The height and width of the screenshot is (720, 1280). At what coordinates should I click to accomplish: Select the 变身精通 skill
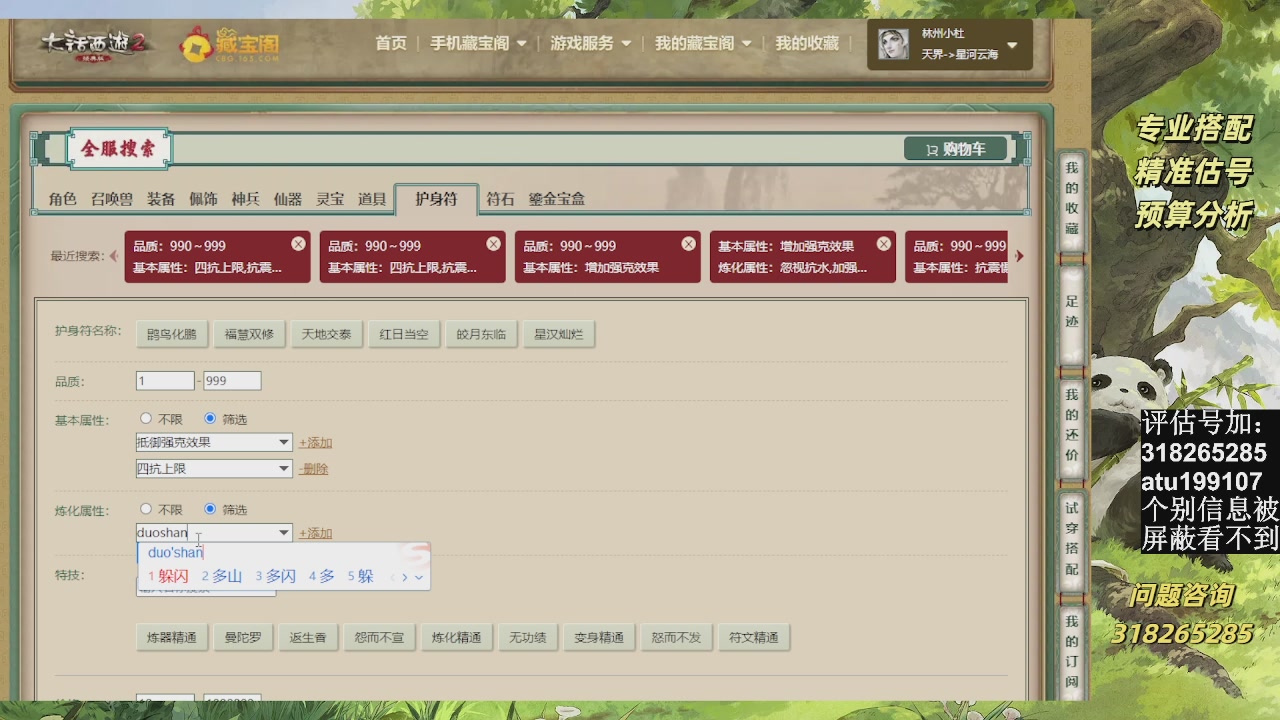tap(598, 637)
